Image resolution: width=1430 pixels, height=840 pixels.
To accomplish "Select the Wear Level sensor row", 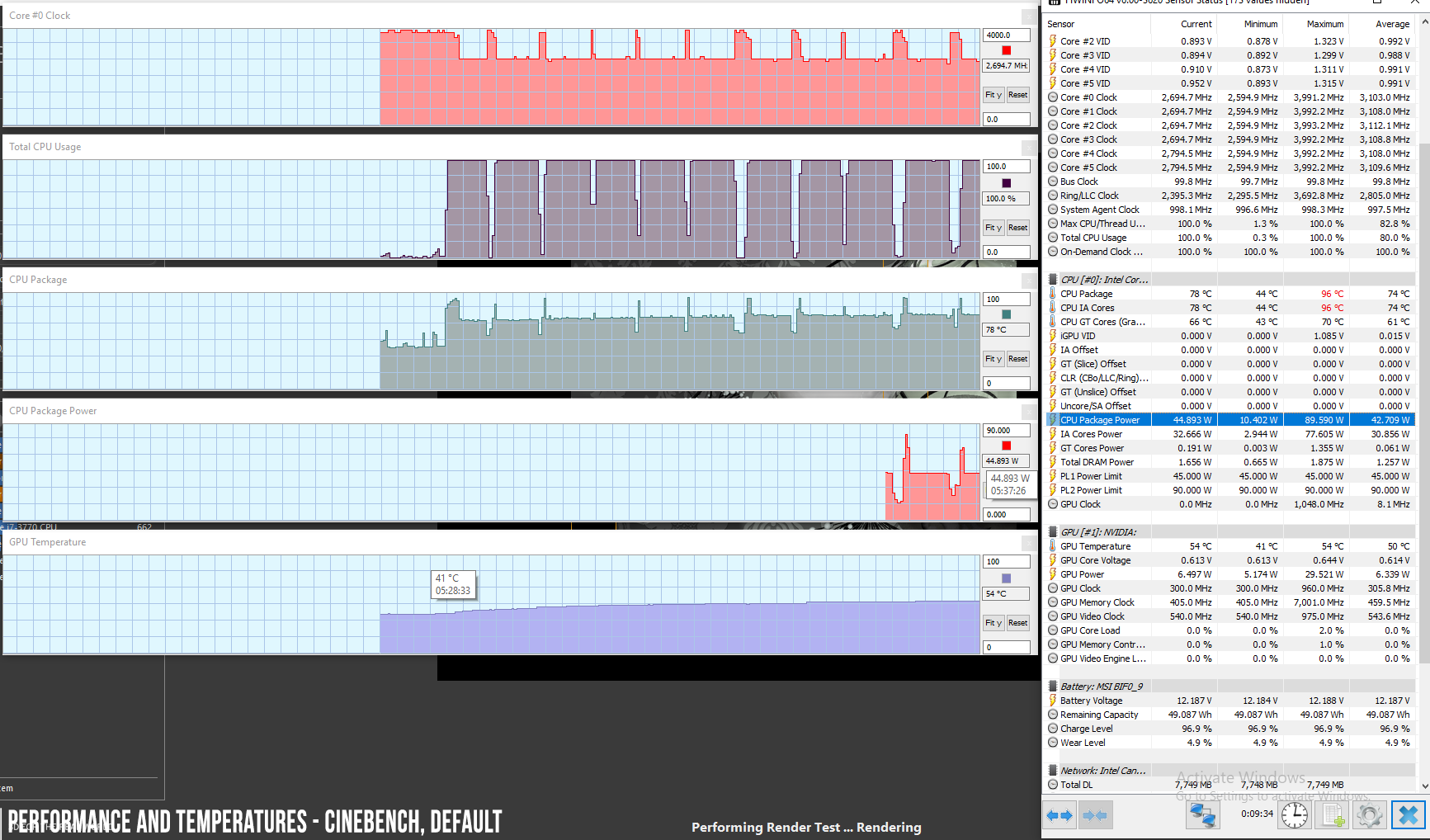I will (1230, 743).
